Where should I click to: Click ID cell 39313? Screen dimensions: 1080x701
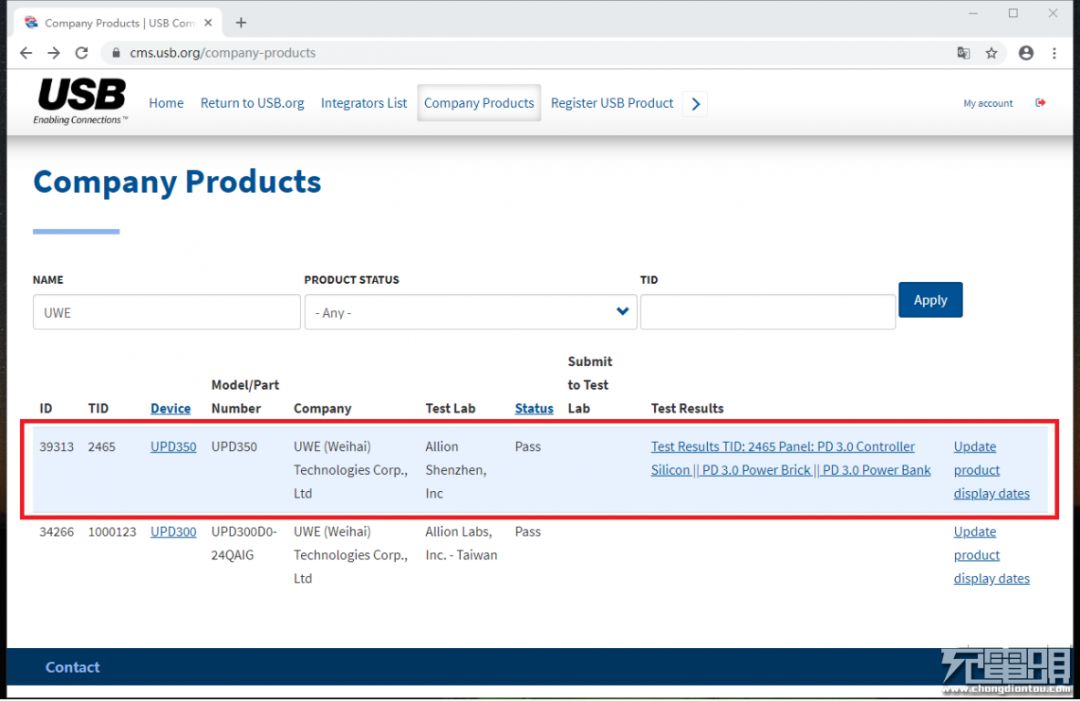[56, 447]
